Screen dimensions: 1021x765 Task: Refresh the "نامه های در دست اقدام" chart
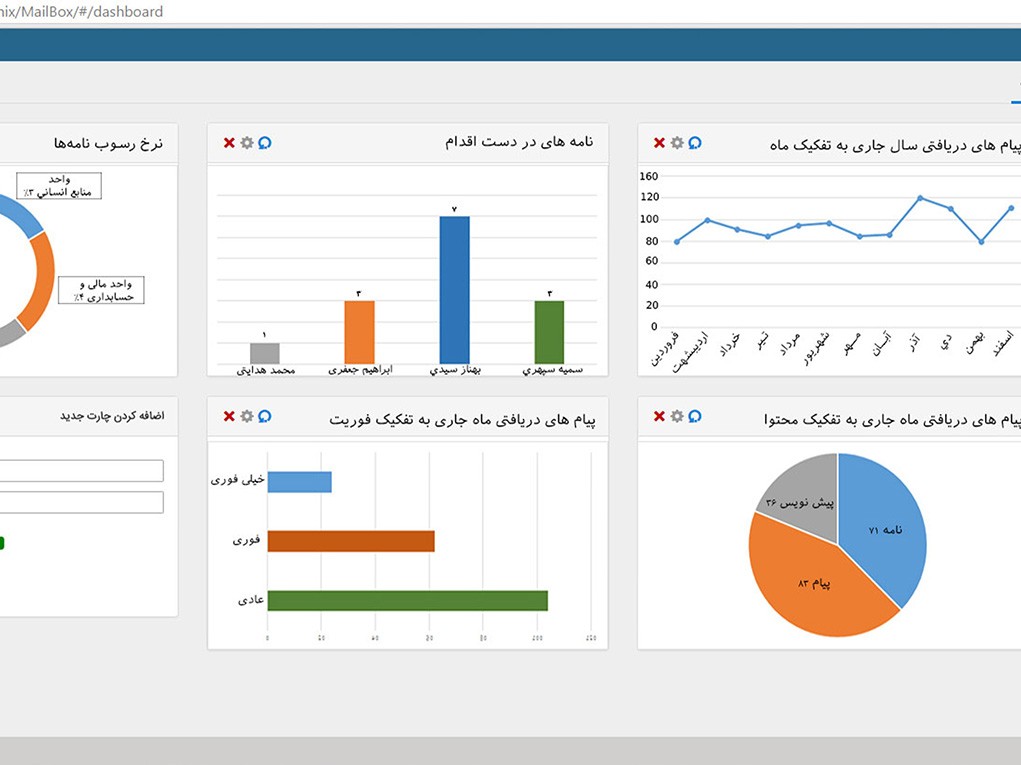click(x=264, y=143)
